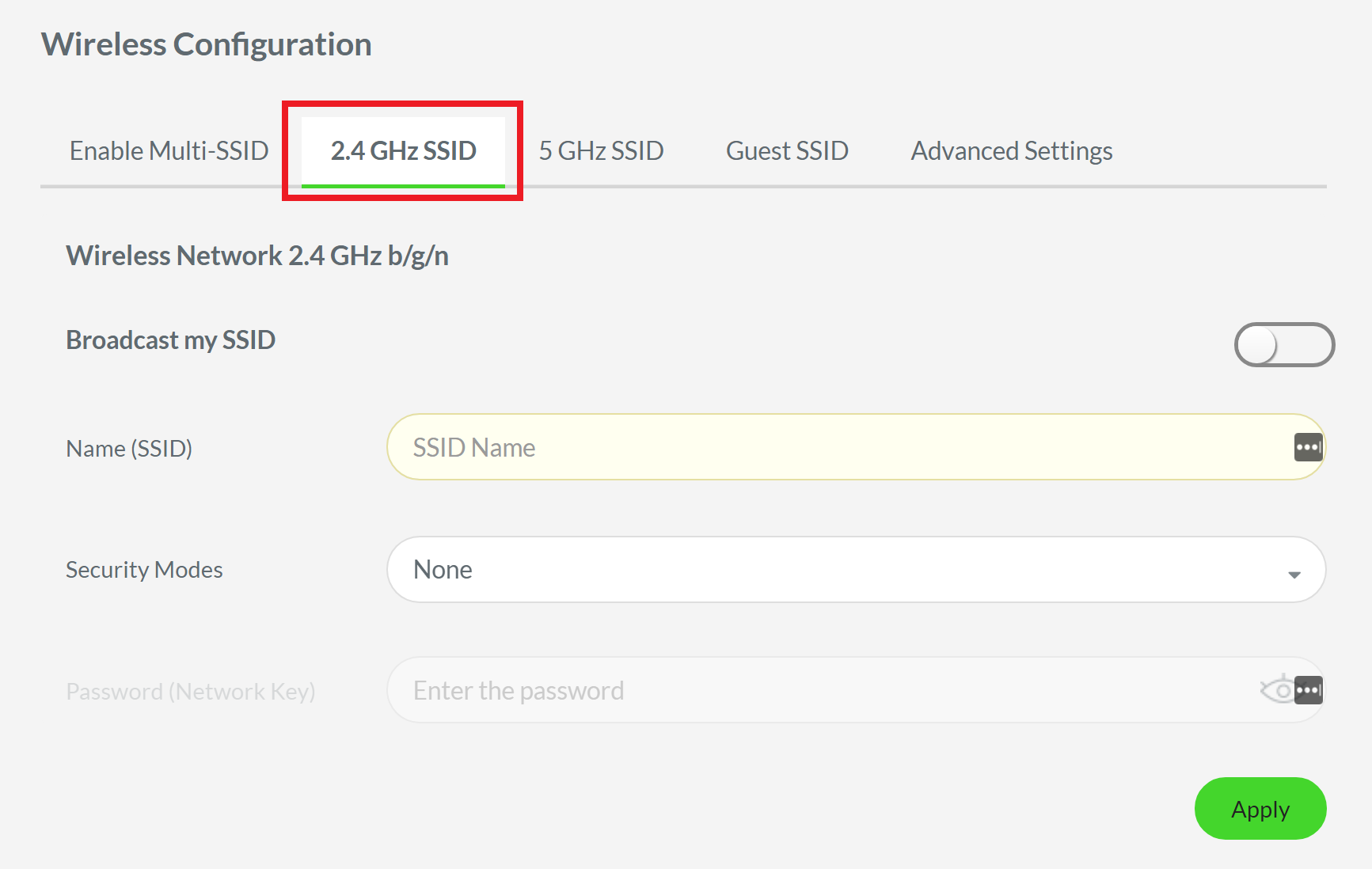This screenshot has width=1372, height=869.
Task: Click the ellipsis icon in the password field
Action: [1310, 689]
